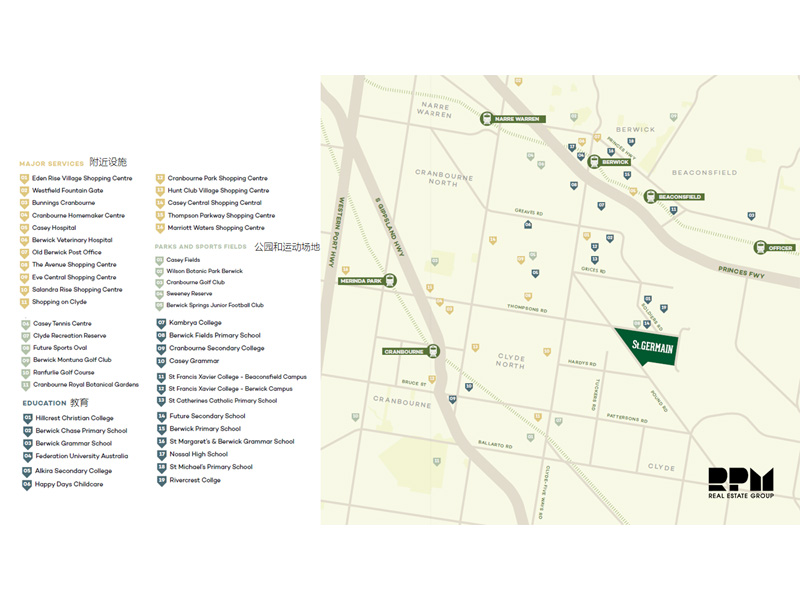Click the badge next to Sweeney Reserve
The width and height of the screenshot is (800, 600).
point(159,294)
